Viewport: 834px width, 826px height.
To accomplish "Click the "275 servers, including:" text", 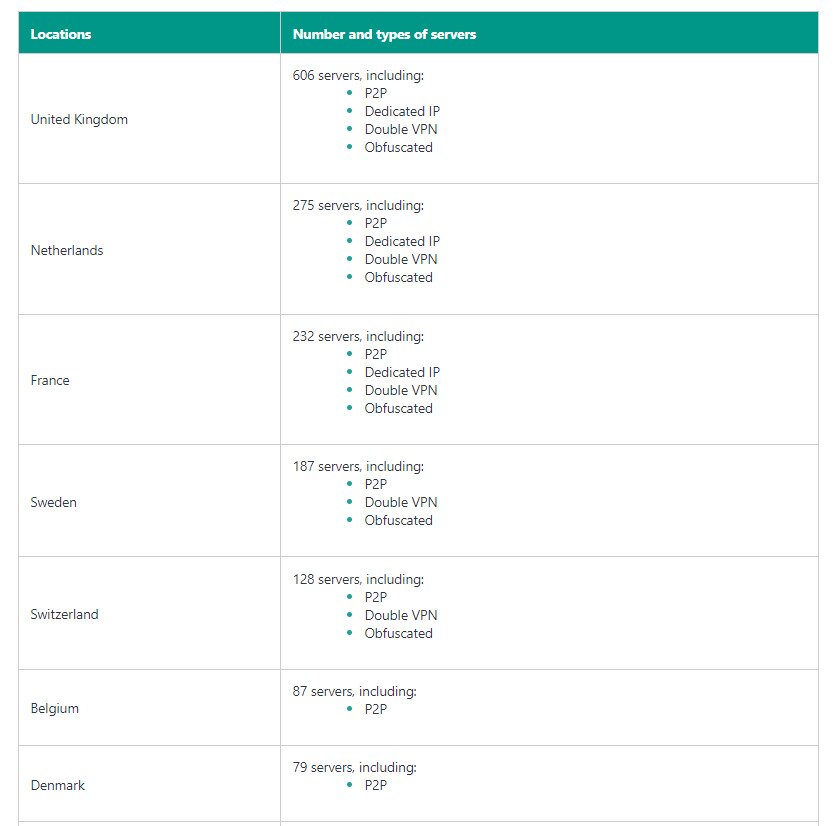I will 358,205.
